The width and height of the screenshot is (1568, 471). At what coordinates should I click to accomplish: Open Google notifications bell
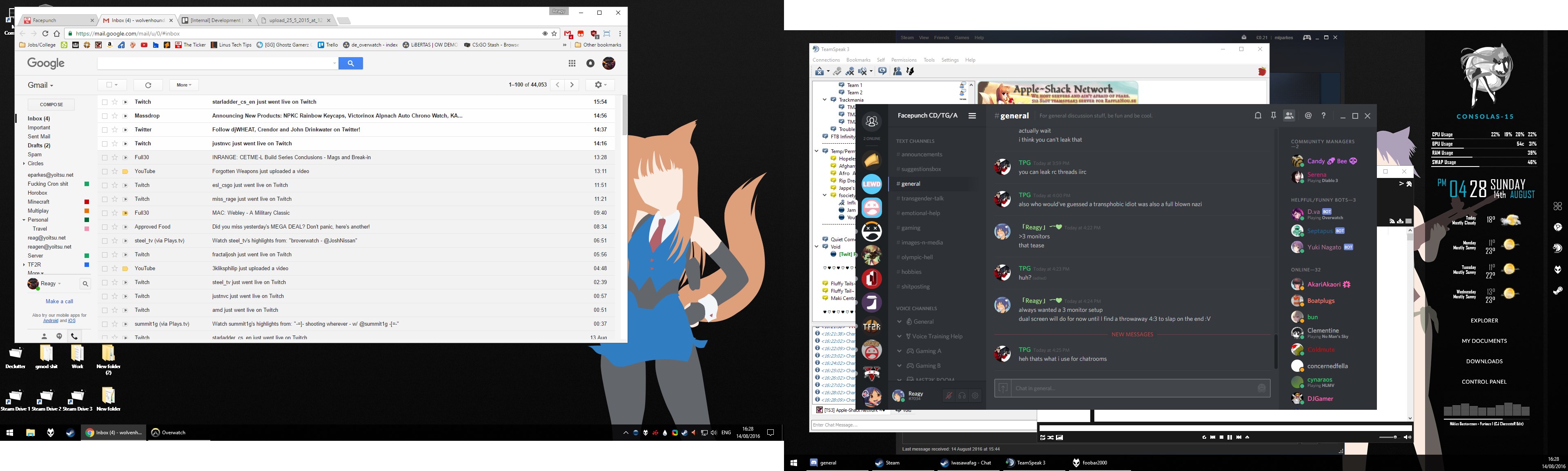pyautogui.click(x=590, y=63)
